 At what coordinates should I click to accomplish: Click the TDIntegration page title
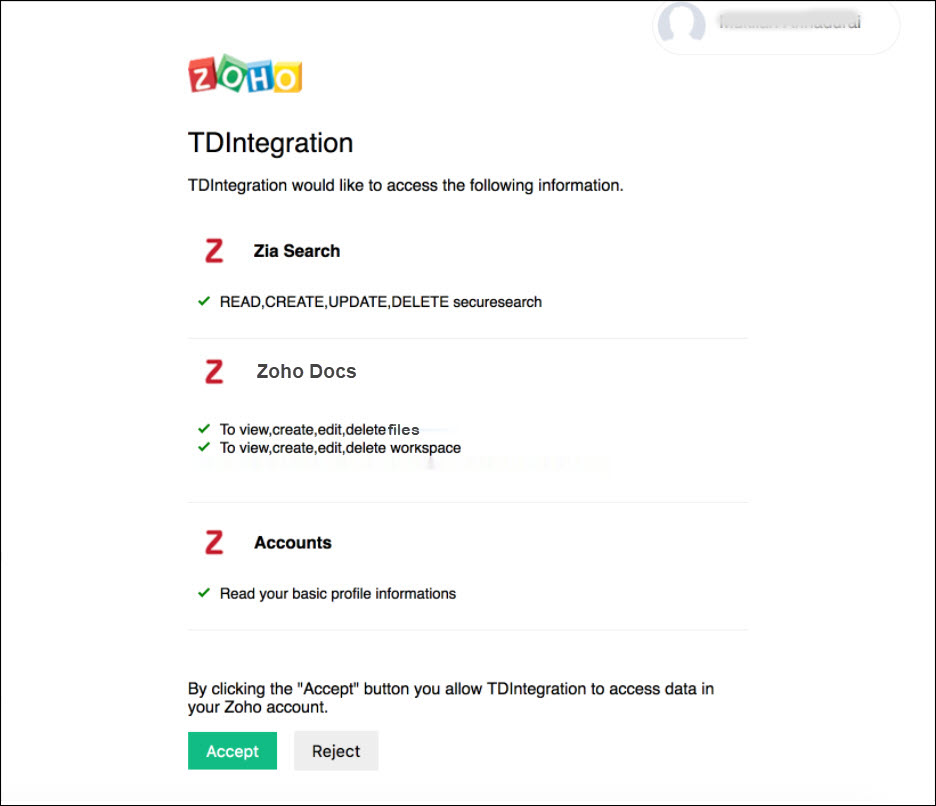tap(271, 143)
